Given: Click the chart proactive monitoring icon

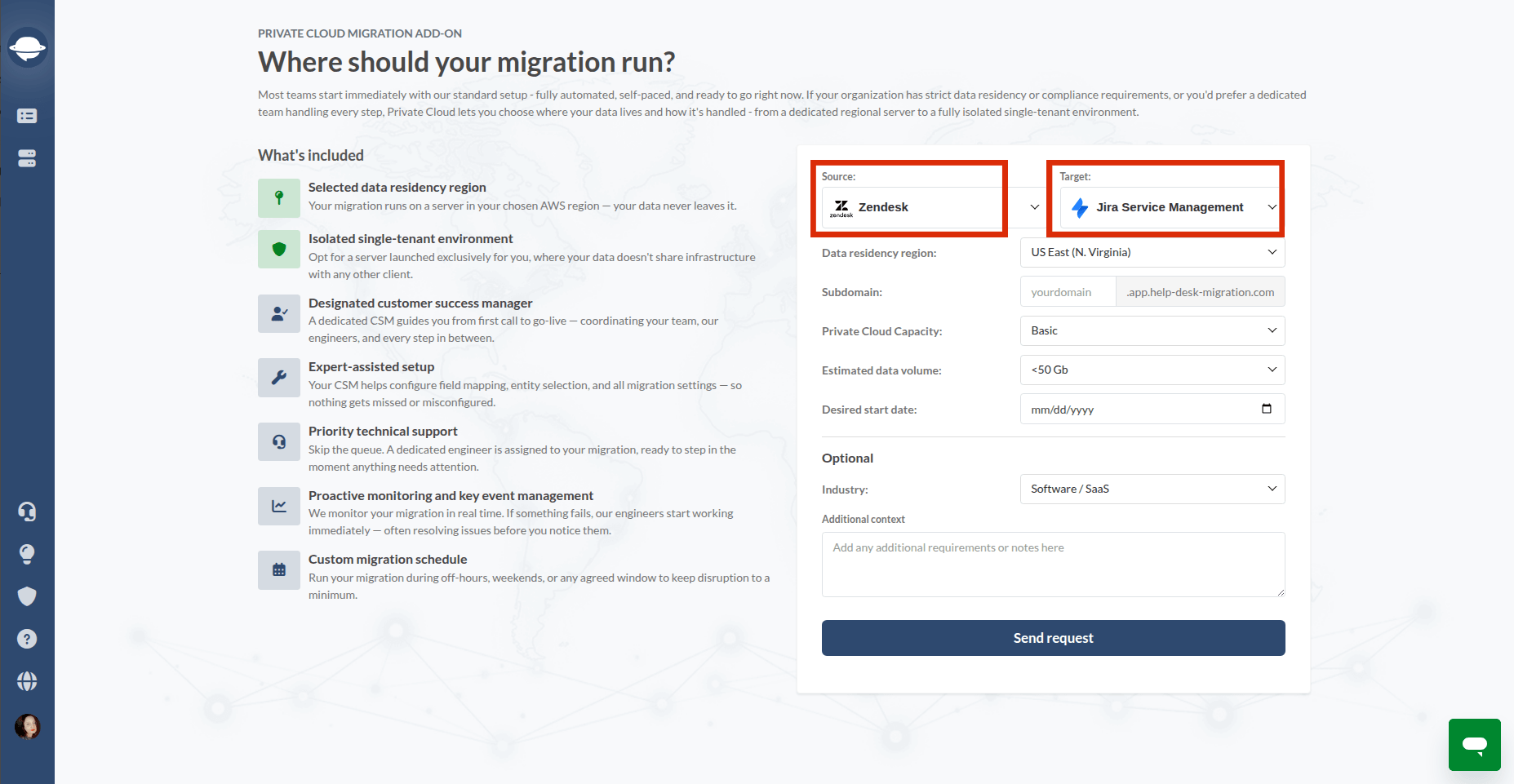Looking at the screenshot, I should [279, 506].
